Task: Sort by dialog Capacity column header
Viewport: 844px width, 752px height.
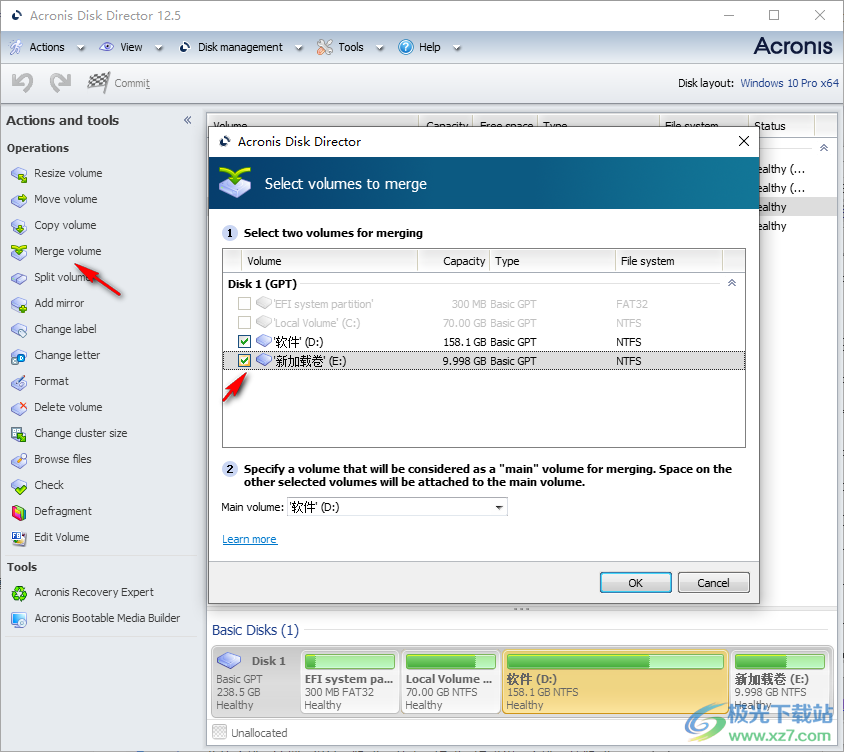Action: (x=454, y=261)
